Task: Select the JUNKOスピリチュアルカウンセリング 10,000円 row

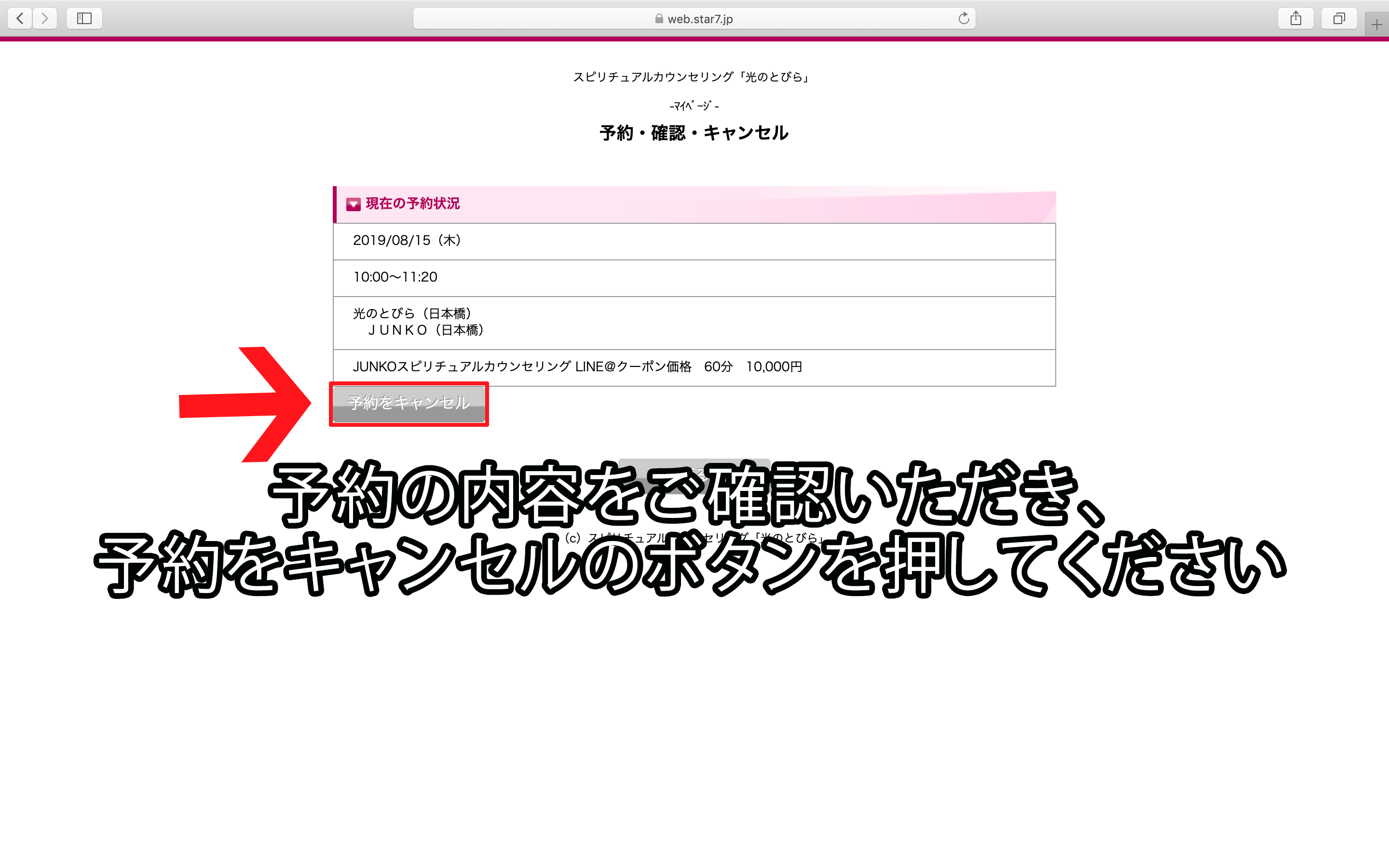Action: click(694, 367)
